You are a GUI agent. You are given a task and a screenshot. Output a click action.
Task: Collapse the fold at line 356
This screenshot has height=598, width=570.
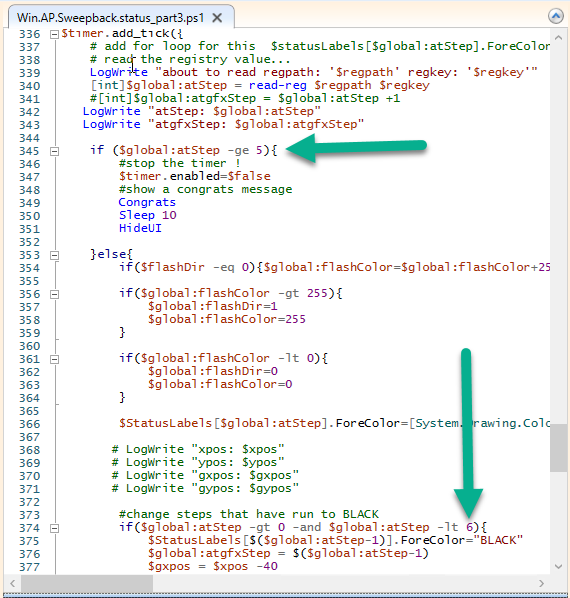pos(55,294)
